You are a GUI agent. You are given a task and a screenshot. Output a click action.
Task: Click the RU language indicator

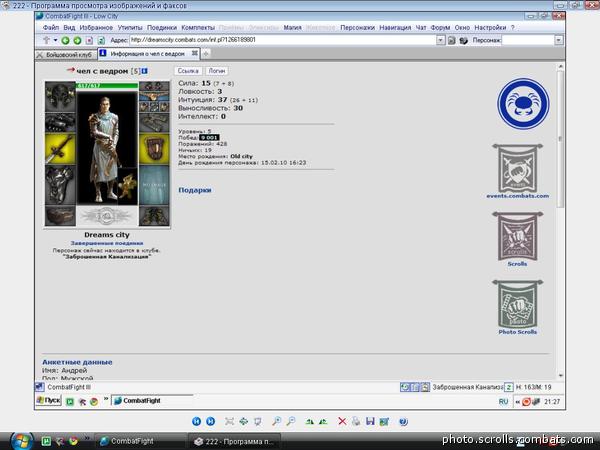point(503,401)
